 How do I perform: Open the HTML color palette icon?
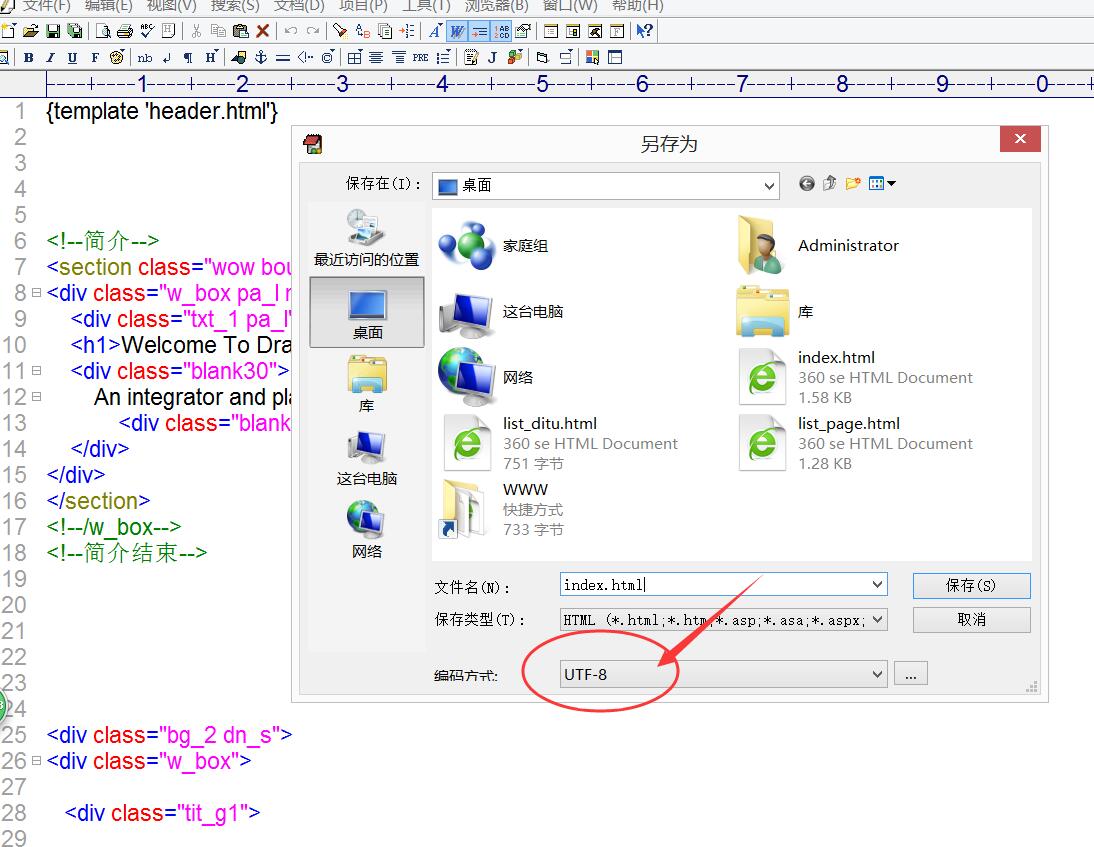click(593, 58)
